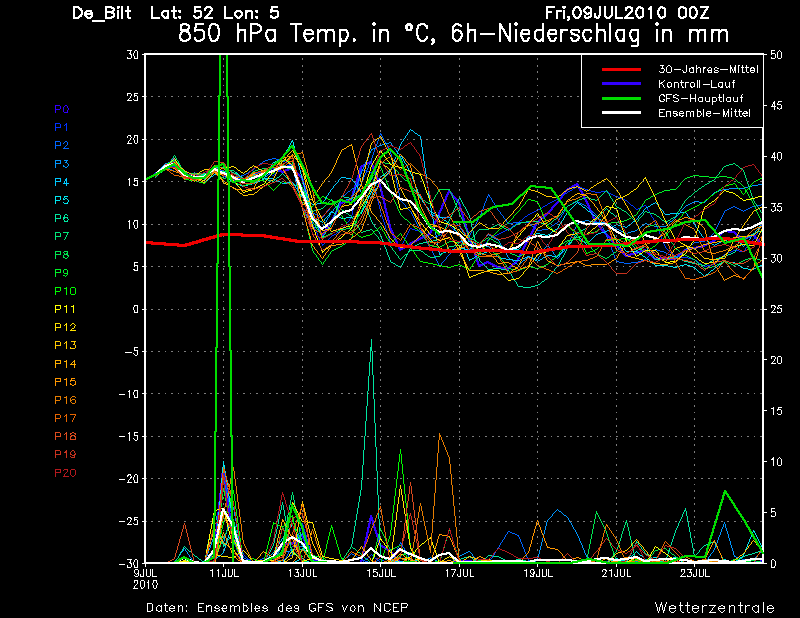The width and height of the screenshot is (800, 618).
Task: Click the P0 ensemble member label
Action: [x=62, y=109]
